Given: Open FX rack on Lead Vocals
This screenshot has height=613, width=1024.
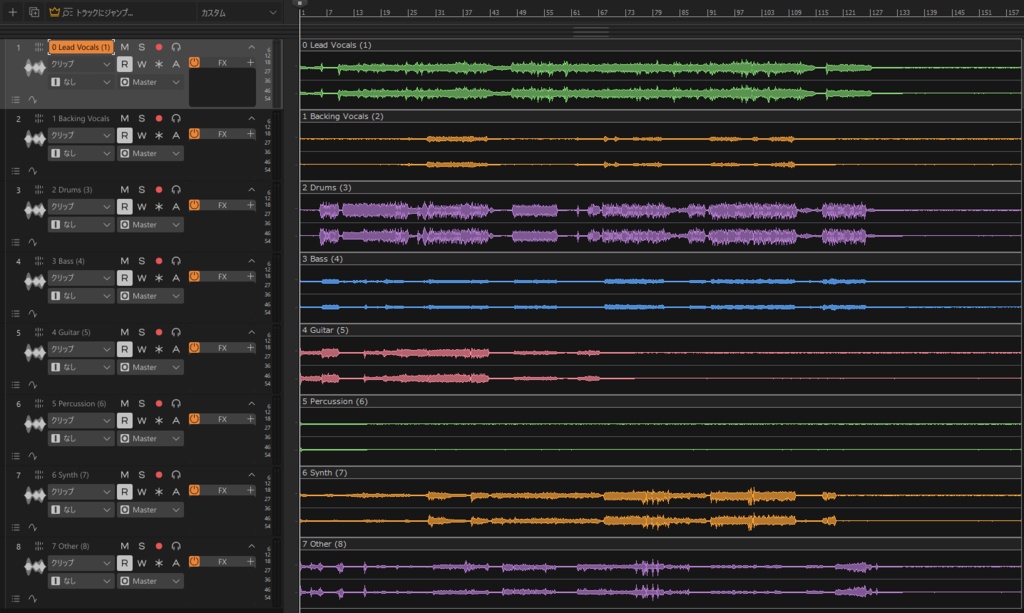Looking at the screenshot, I should (x=223, y=63).
